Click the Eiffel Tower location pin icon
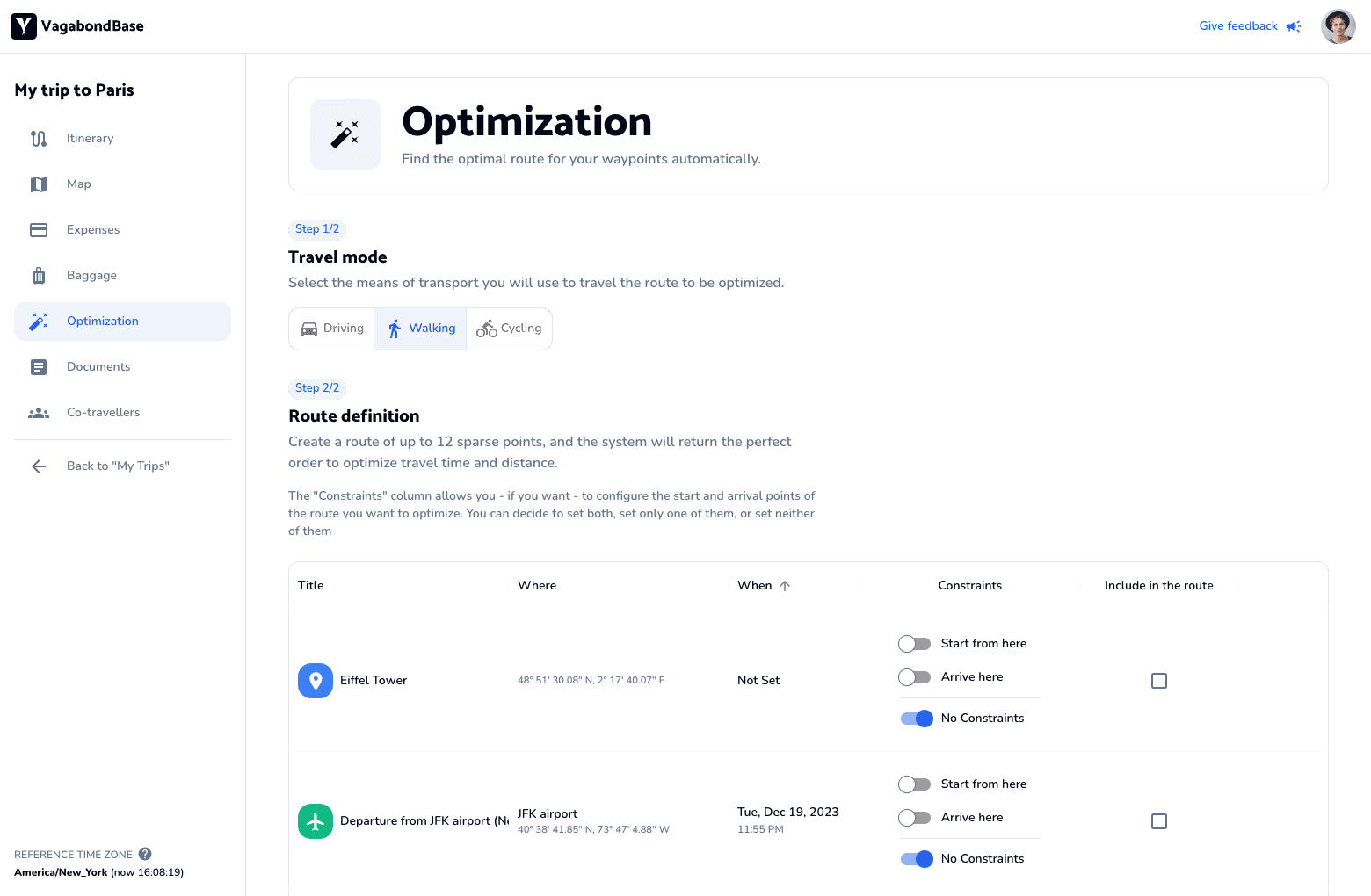Image resolution: width=1371 pixels, height=896 pixels. tap(316, 681)
